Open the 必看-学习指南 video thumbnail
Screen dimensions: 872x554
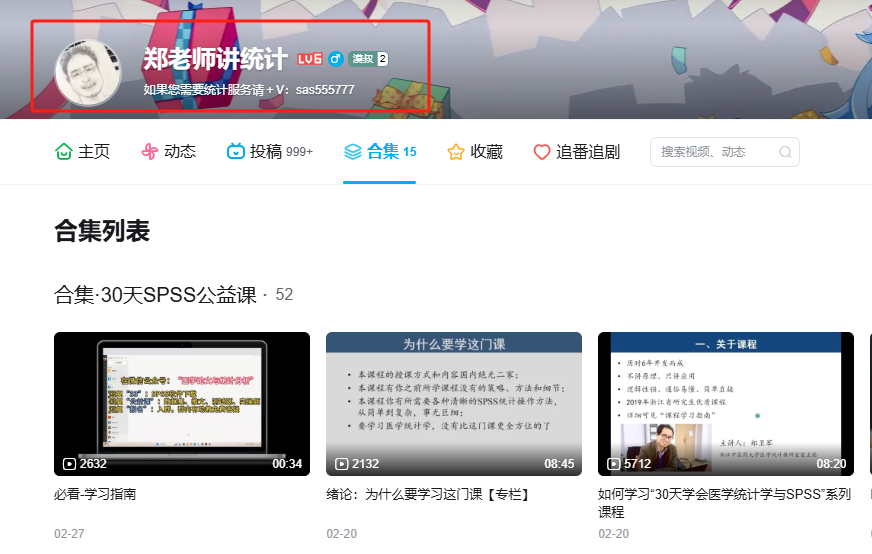point(182,404)
